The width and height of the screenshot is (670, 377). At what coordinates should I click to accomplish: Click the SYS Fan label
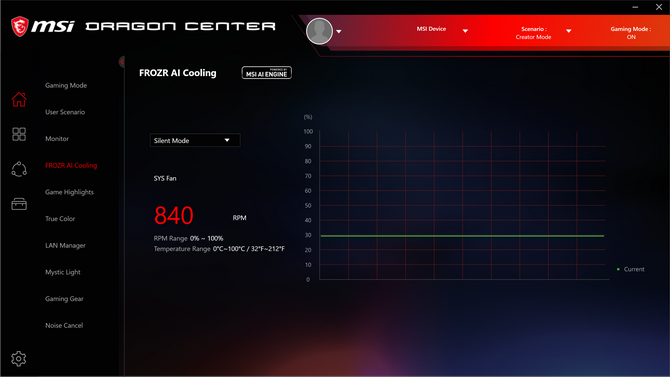pyautogui.click(x=165, y=178)
